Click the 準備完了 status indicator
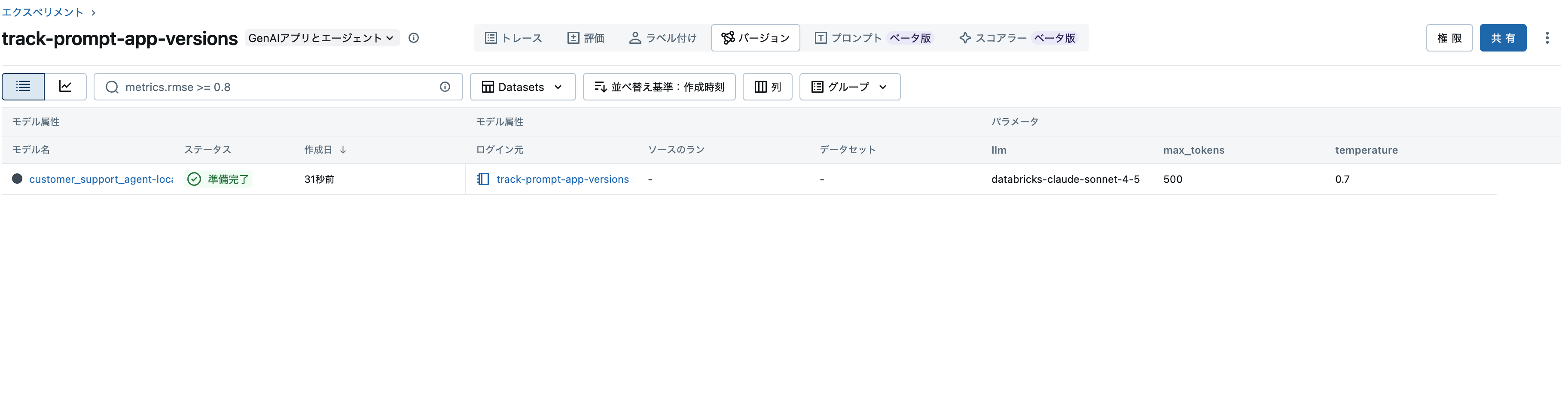 pos(218,179)
